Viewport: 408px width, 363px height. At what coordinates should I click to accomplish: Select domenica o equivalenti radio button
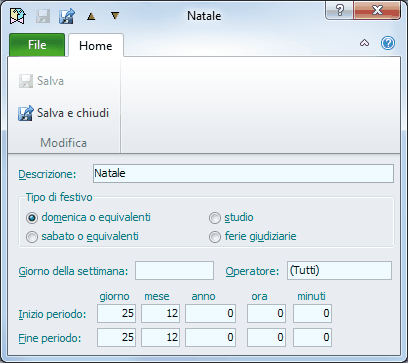point(32,218)
